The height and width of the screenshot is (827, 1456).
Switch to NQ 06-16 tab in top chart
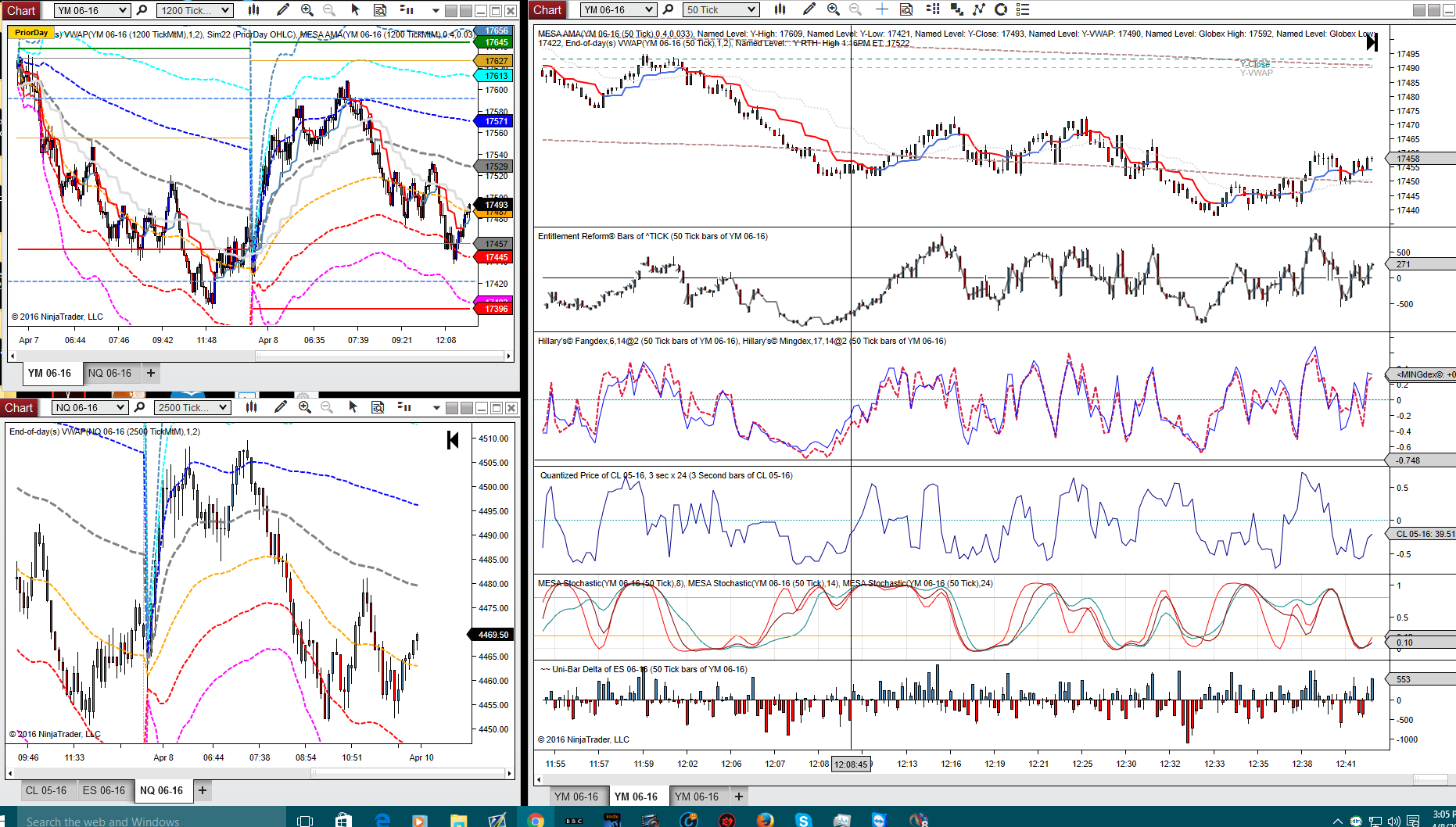pyautogui.click(x=109, y=373)
